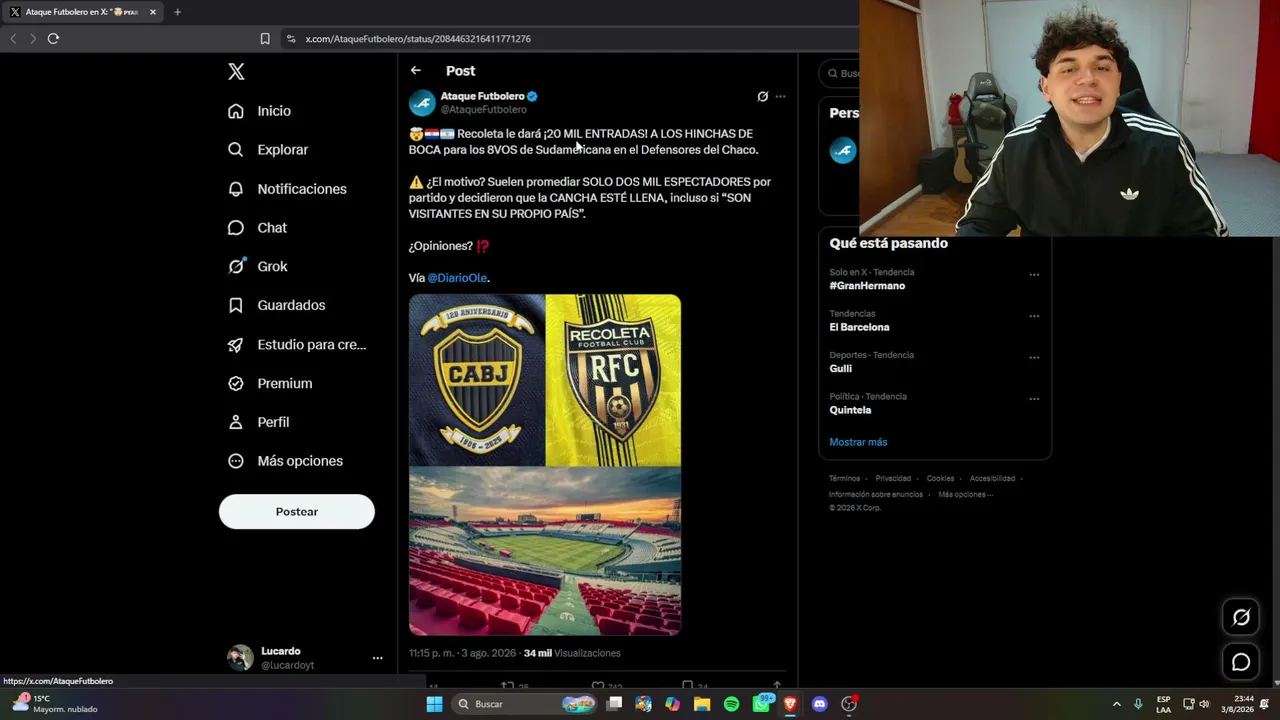Screen dimensions: 1280x720
Task: Open the Explorar page
Action: click(x=268, y=150)
